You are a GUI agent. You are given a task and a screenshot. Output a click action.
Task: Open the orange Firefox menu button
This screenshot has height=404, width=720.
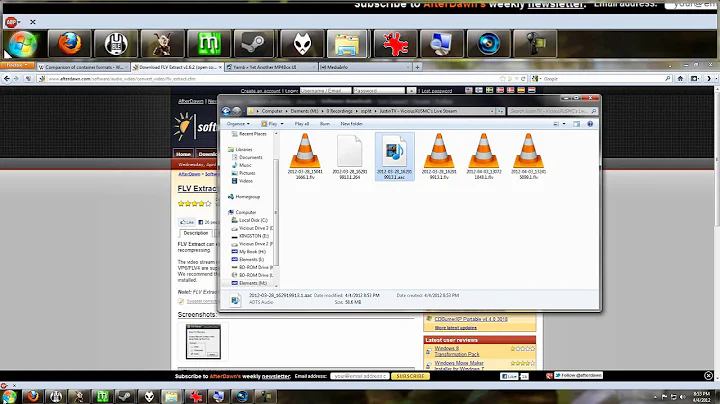pyautogui.click(x=17, y=66)
